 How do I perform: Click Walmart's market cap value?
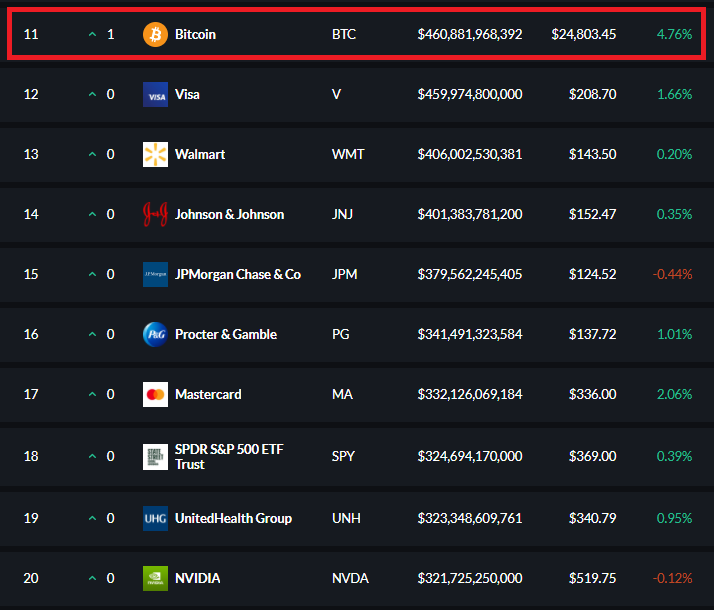pos(470,154)
